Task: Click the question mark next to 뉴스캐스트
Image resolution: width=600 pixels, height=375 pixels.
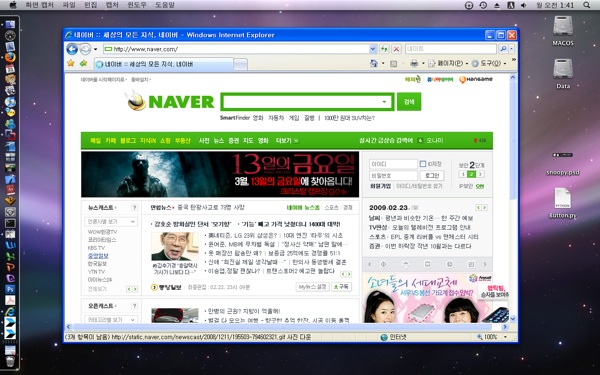Action: tap(134, 207)
